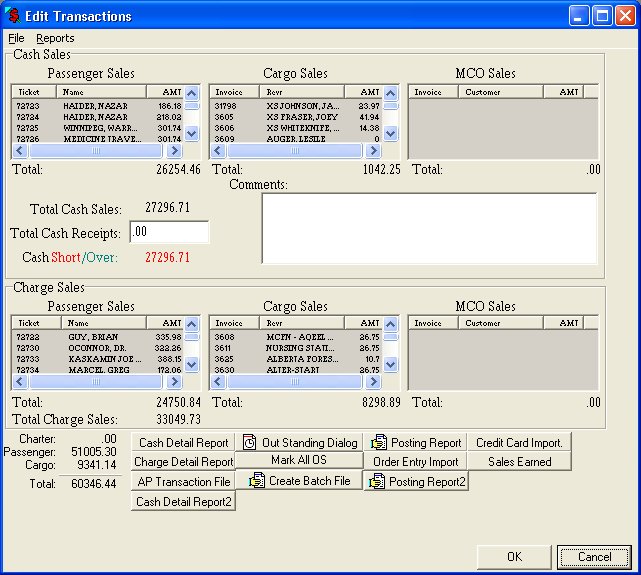Click the Edit Transactions title bar icon
The image size is (641, 575).
click(x=13, y=16)
